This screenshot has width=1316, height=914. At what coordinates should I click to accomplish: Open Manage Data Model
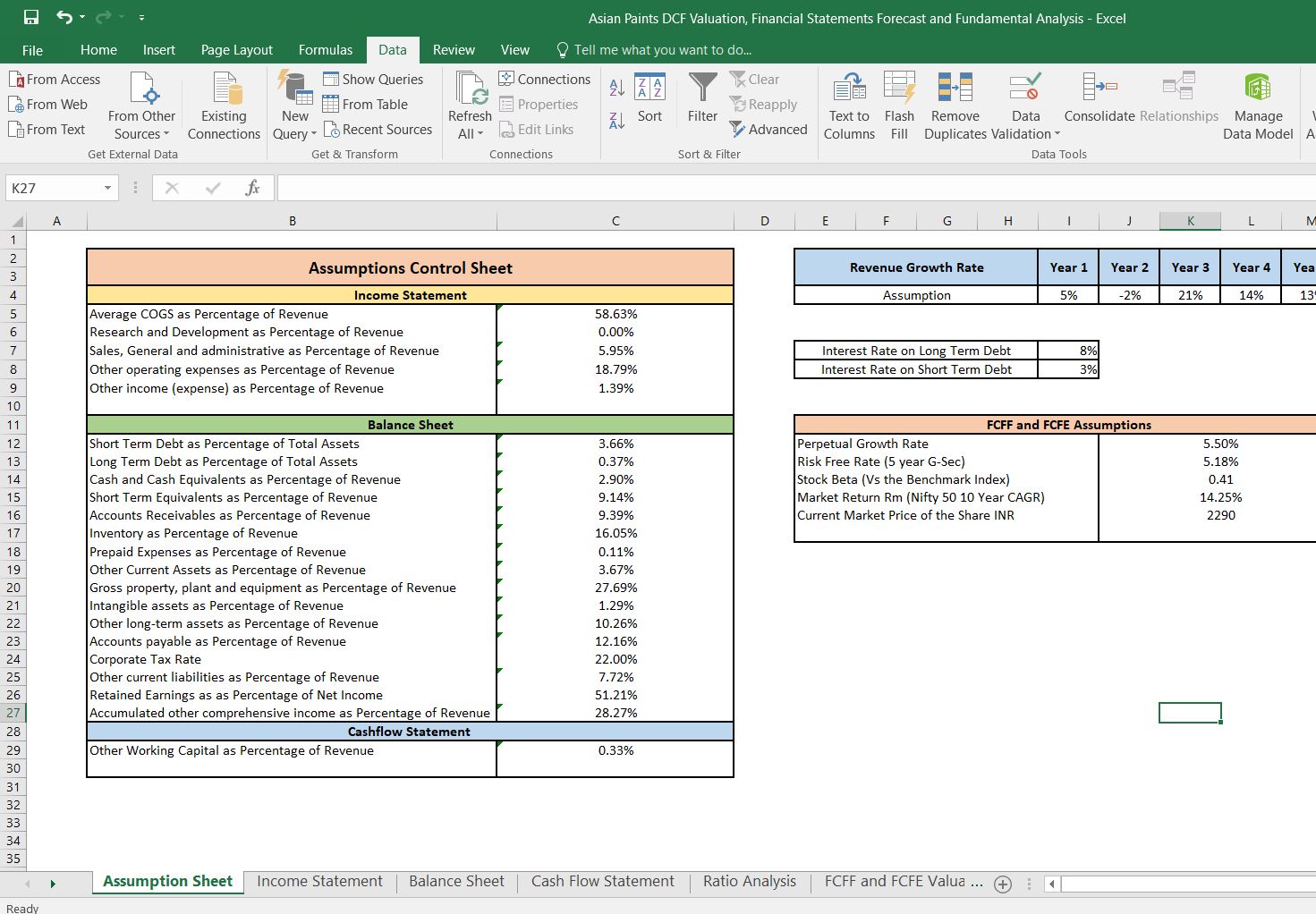[1258, 106]
